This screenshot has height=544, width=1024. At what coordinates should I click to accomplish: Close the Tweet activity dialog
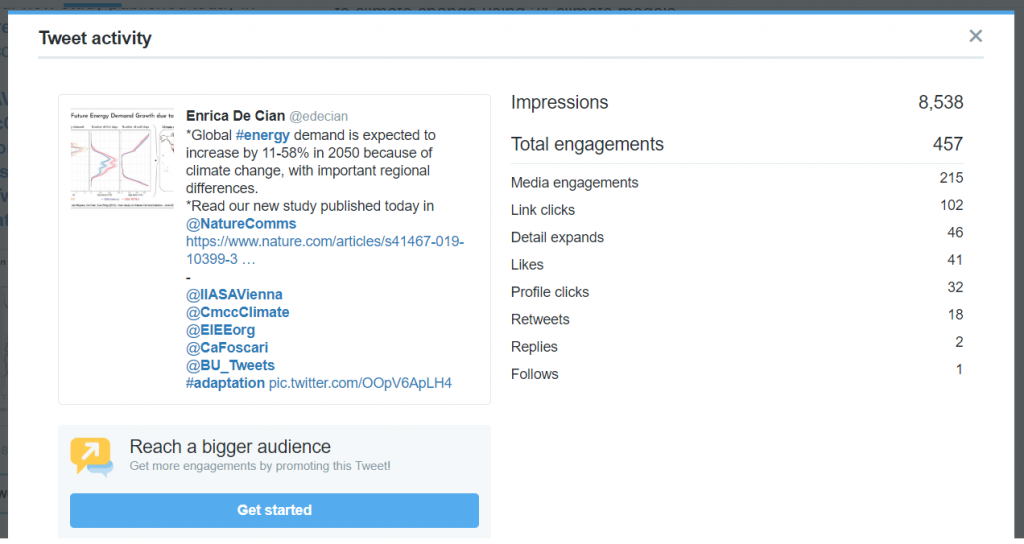[x=975, y=36]
